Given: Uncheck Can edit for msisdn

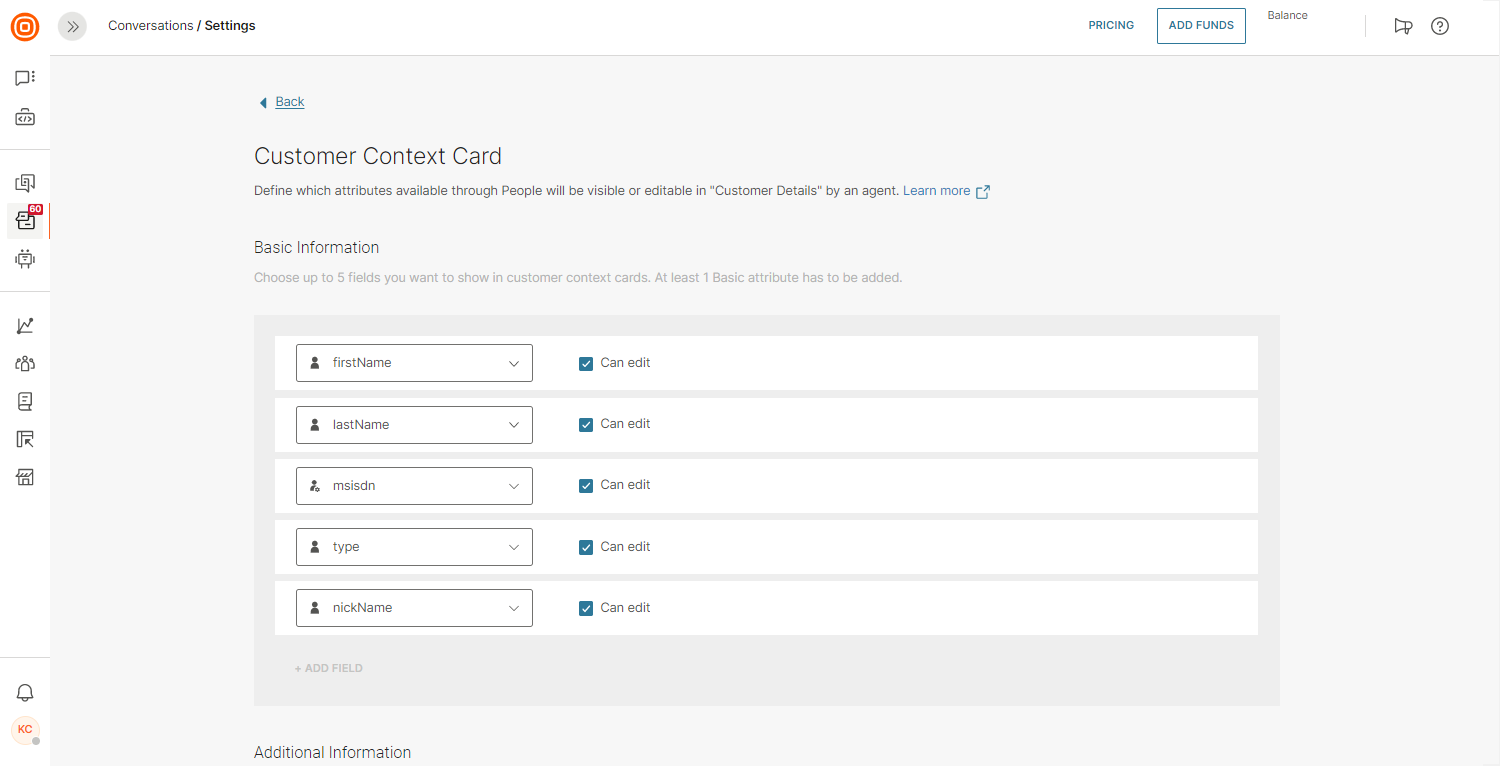Looking at the screenshot, I should 586,486.
